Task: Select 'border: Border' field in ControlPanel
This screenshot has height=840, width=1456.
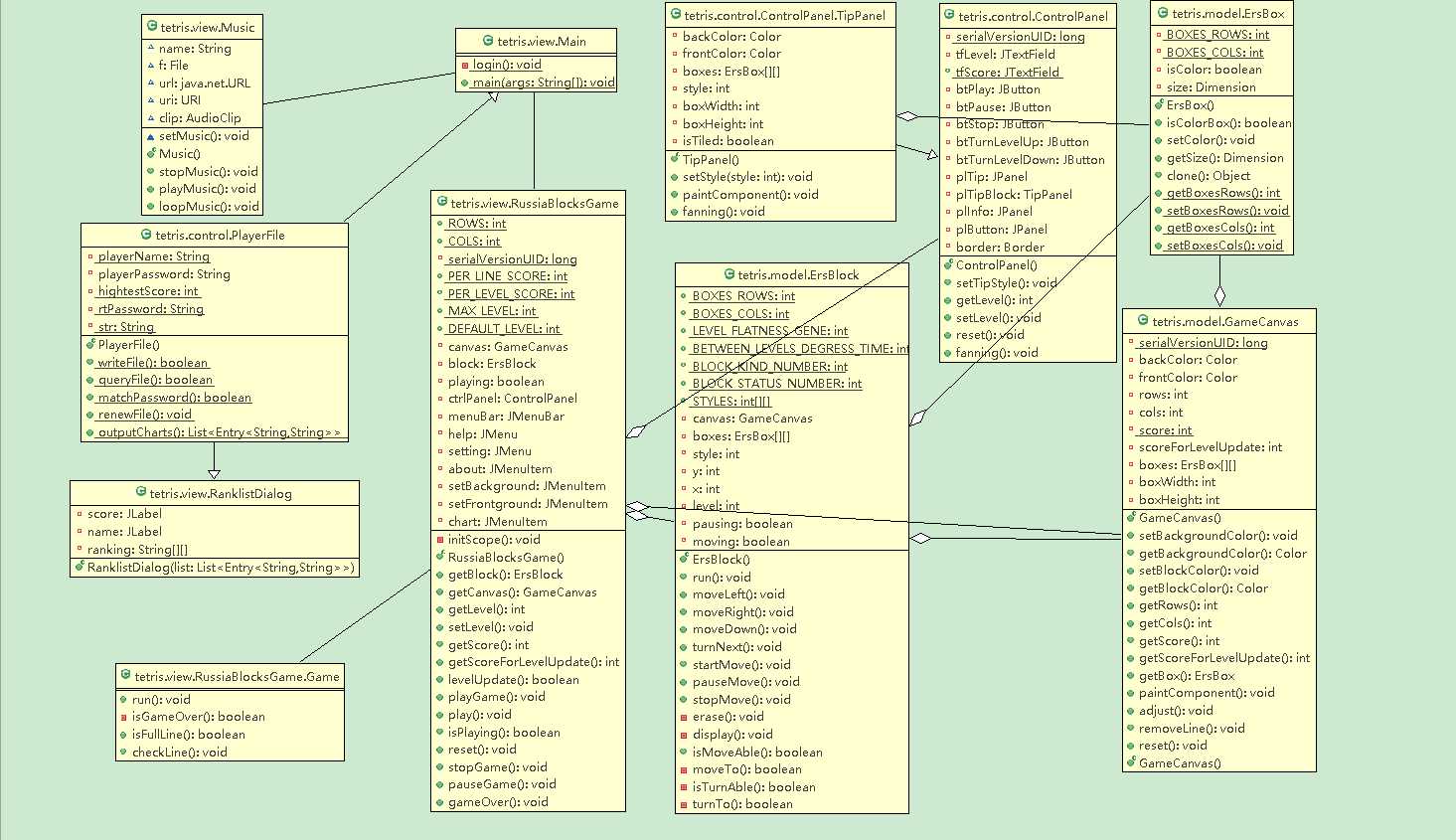Action: (1000, 248)
